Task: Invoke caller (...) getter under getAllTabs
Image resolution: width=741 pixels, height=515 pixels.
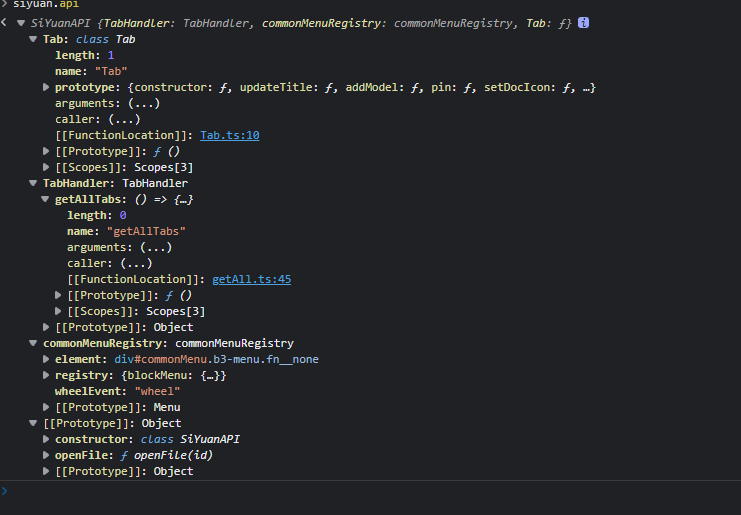Action: (136, 263)
